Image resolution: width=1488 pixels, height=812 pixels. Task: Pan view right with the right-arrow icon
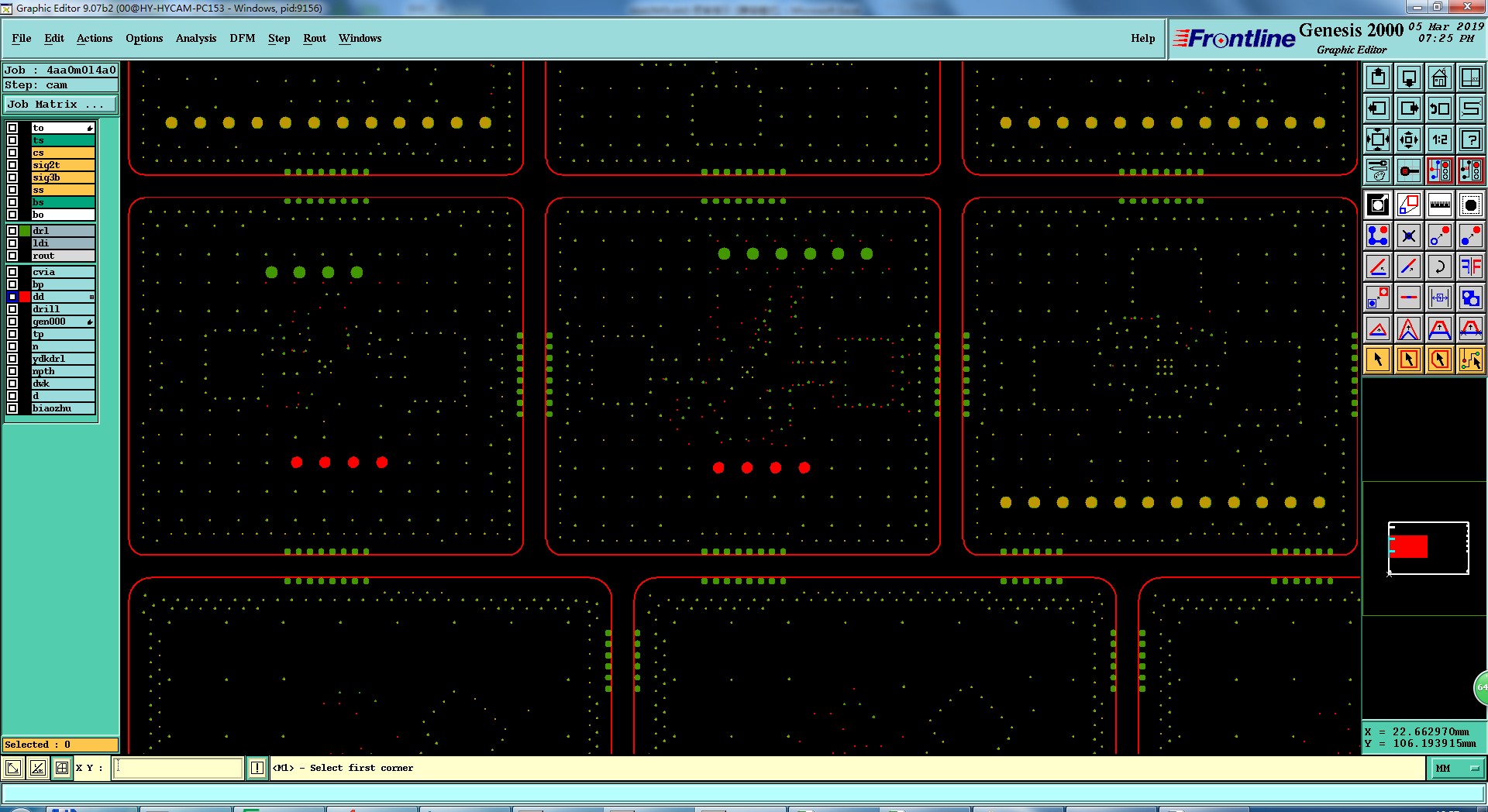1409,108
